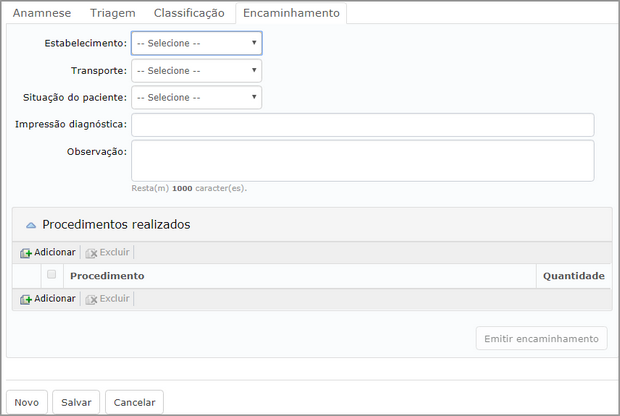This screenshot has height=416, width=620.
Task: Click the Novo button
Action: click(x=27, y=402)
